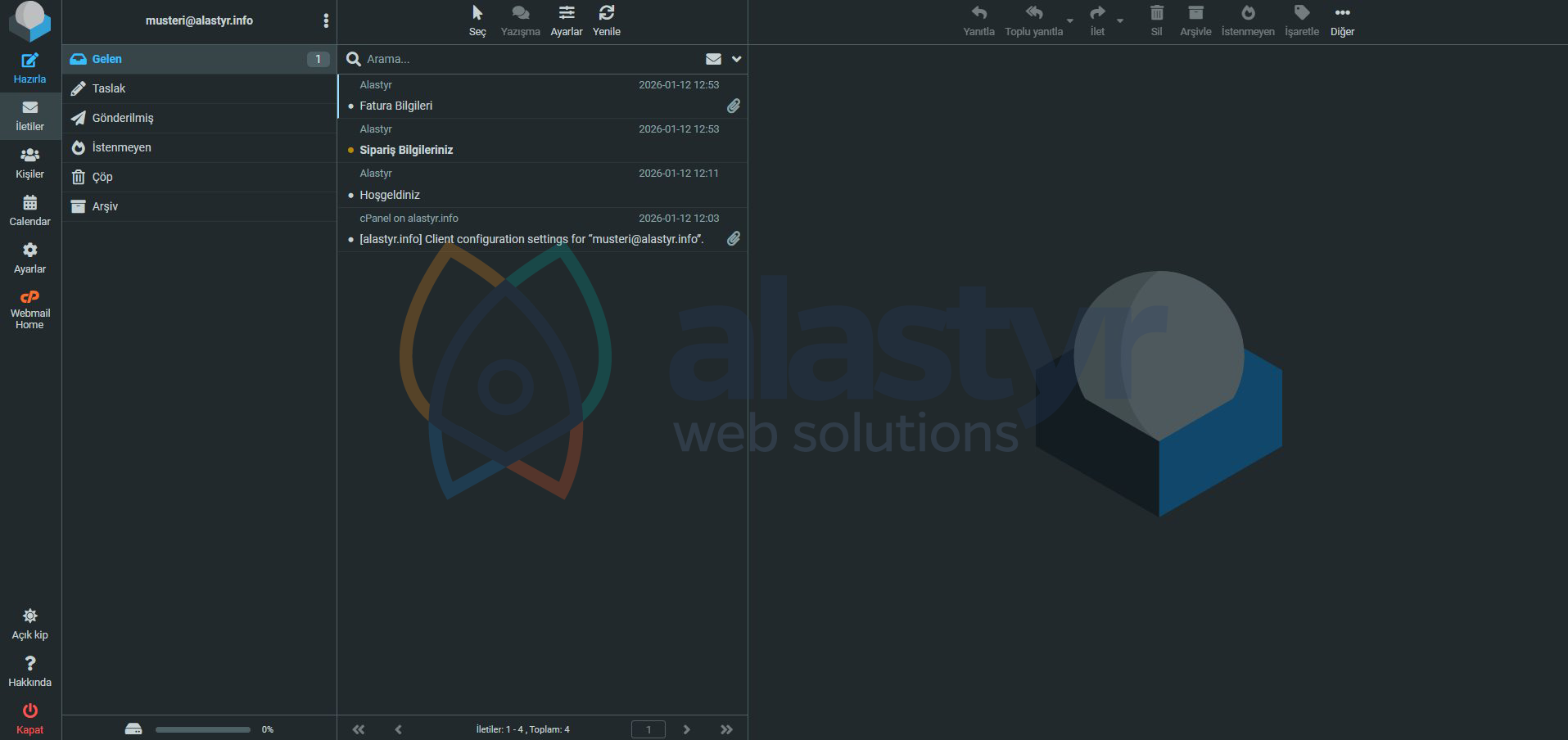Open the Hakkında question mark icon

pos(29,664)
